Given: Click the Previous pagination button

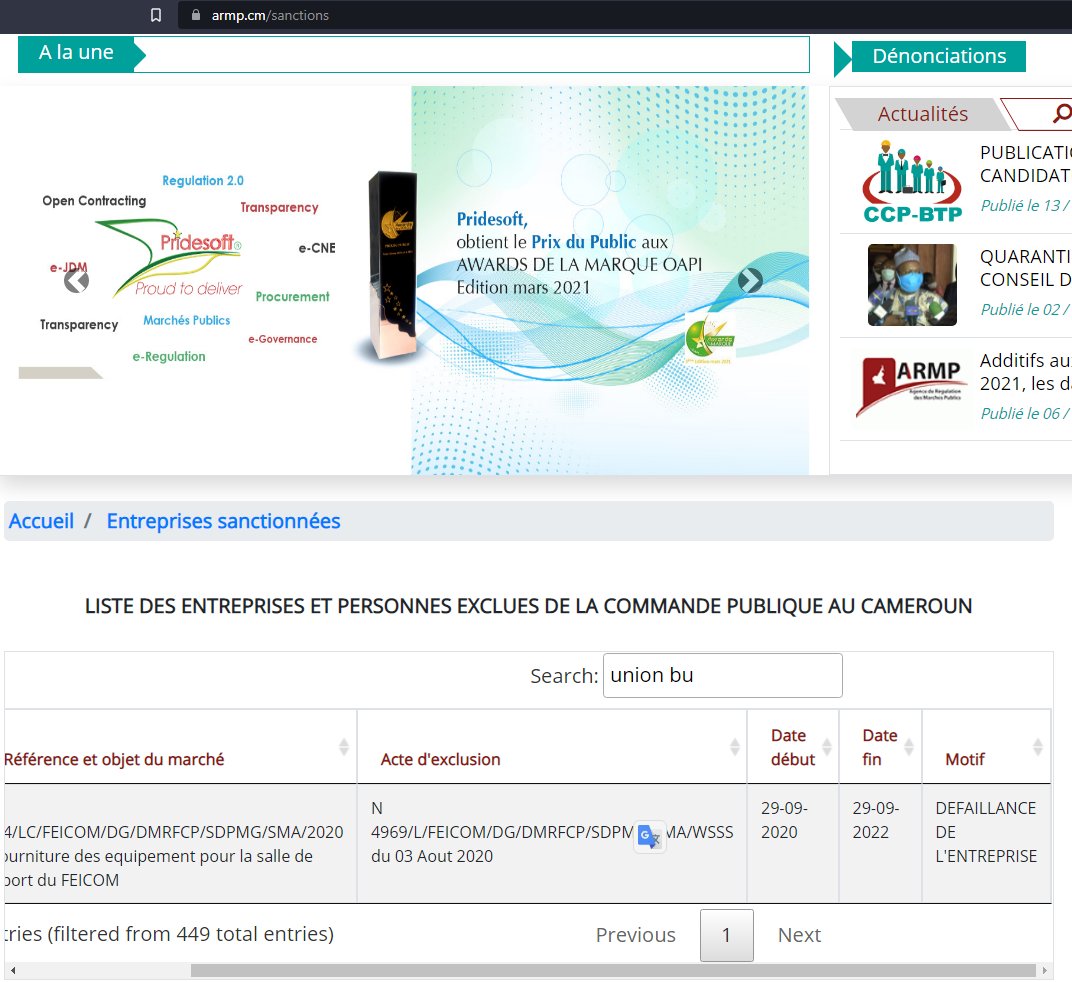Looking at the screenshot, I should coord(635,935).
